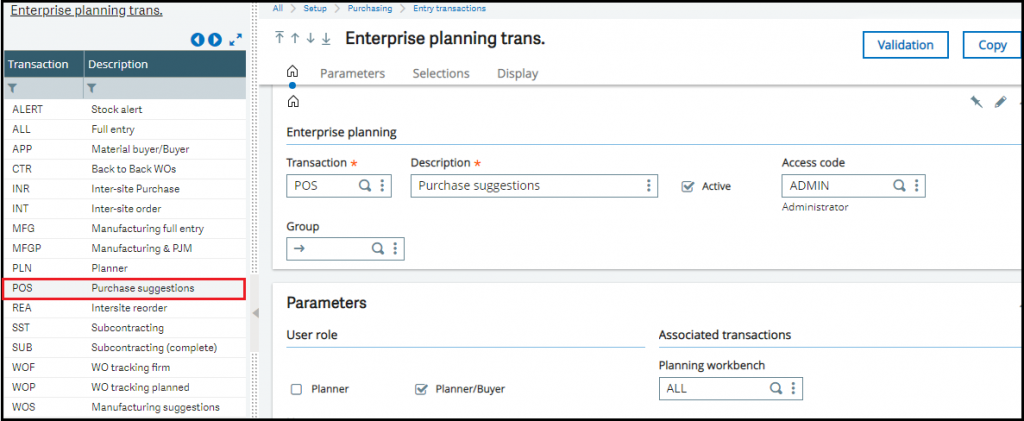Go to previous list page arrow
This screenshot has width=1024, height=421.
(198, 40)
